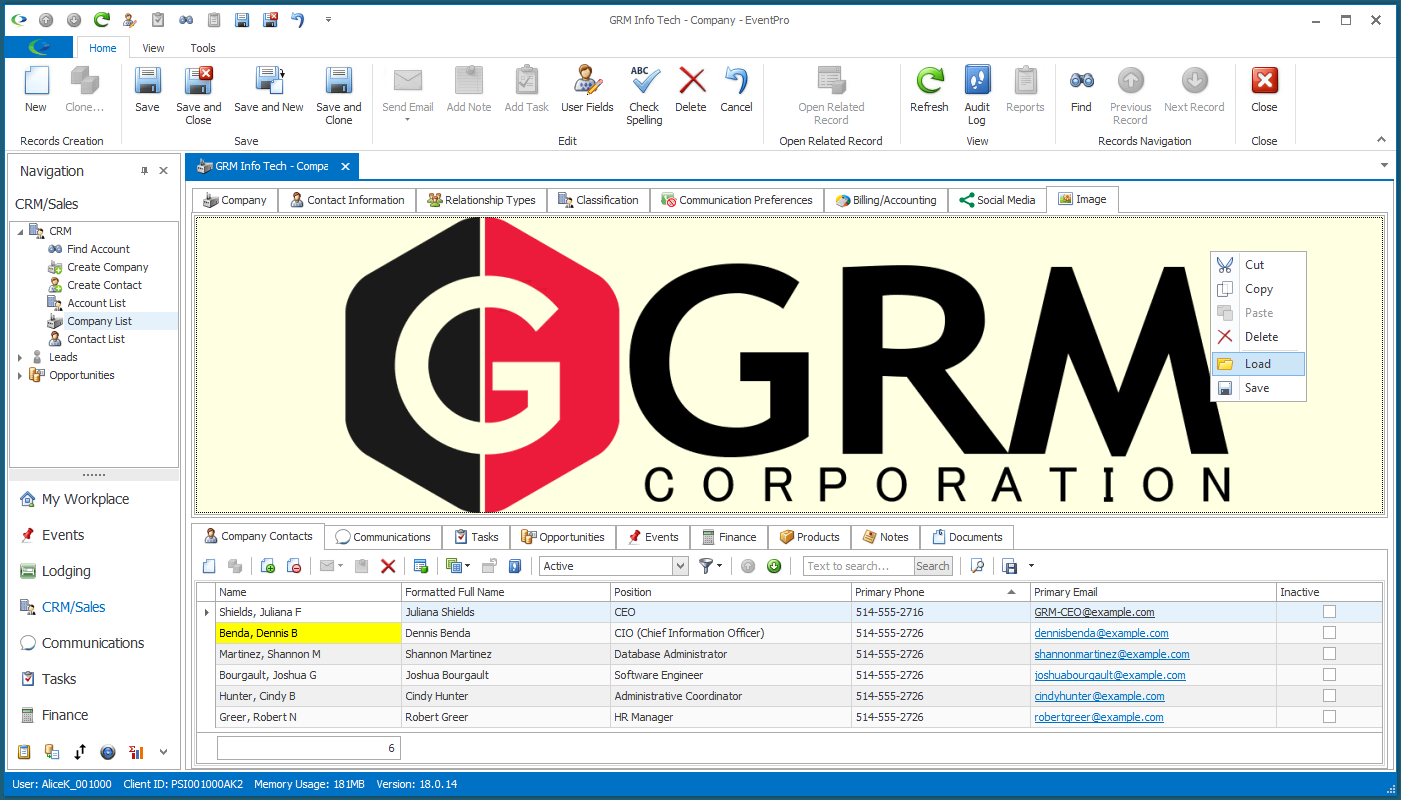Toggle Inactive checkbox for Juliana Shields
Image resolution: width=1401 pixels, height=800 pixels.
click(1329, 612)
